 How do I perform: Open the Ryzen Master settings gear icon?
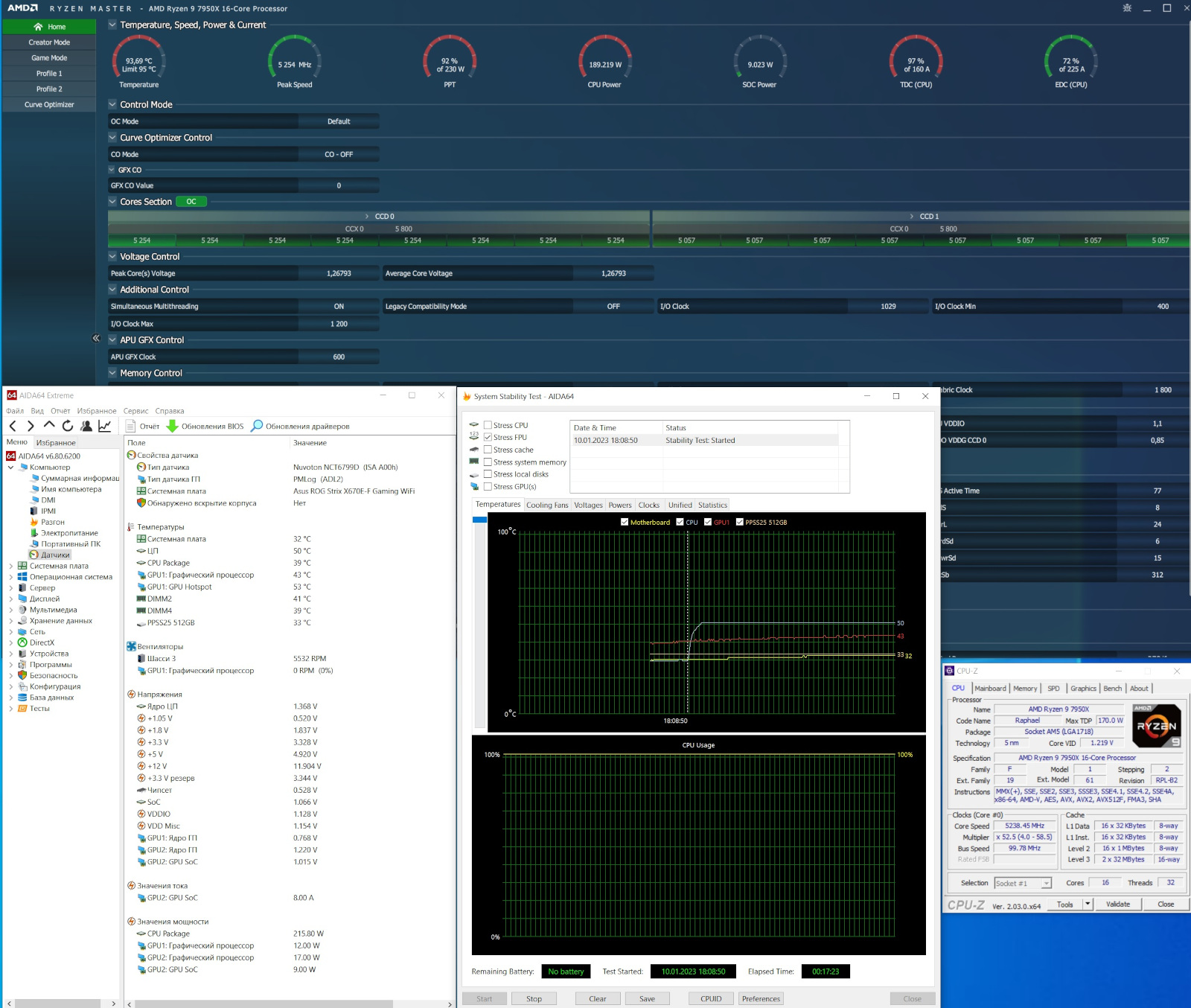click(x=1127, y=8)
